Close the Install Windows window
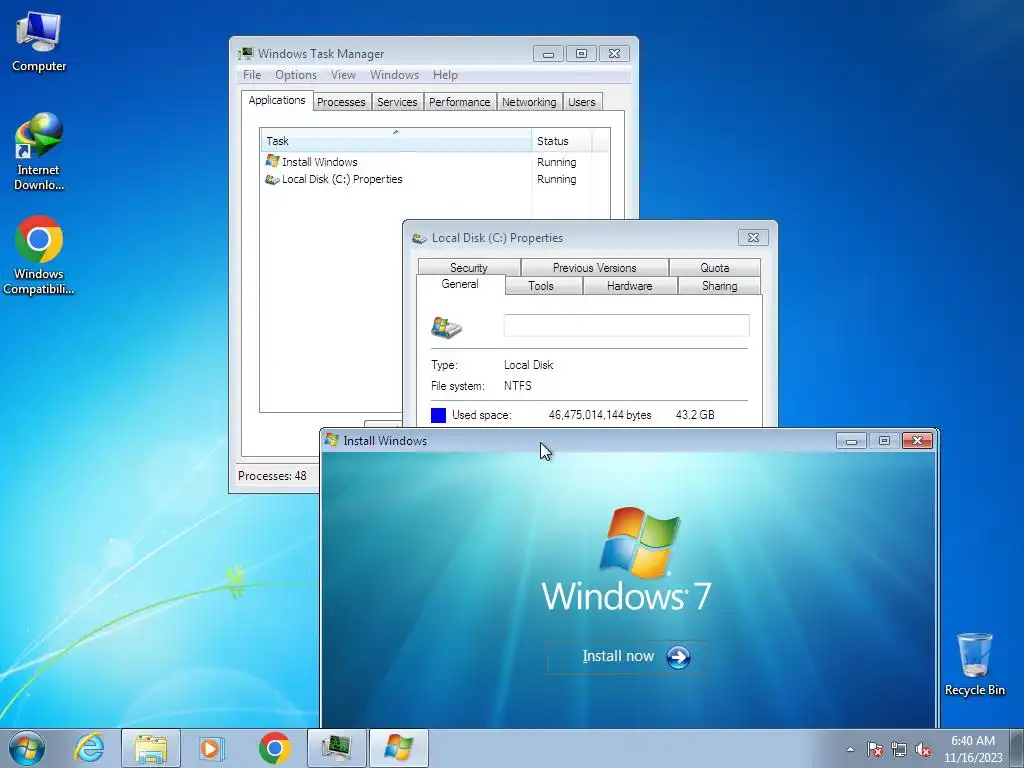Viewport: 1024px width, 768px height. pos(917,441)
